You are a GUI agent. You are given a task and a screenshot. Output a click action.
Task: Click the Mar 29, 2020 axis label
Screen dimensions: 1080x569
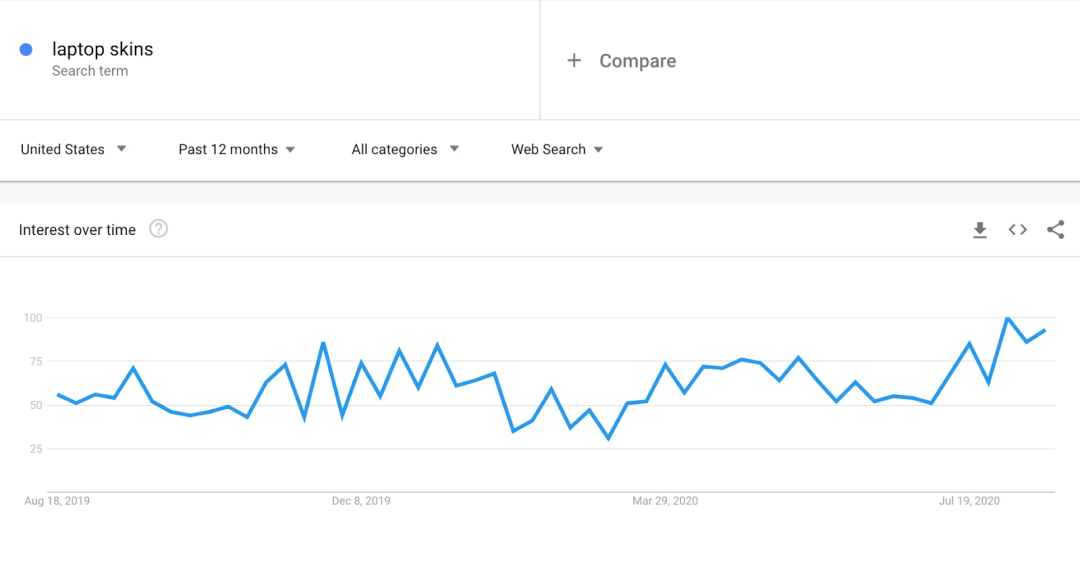665,501
